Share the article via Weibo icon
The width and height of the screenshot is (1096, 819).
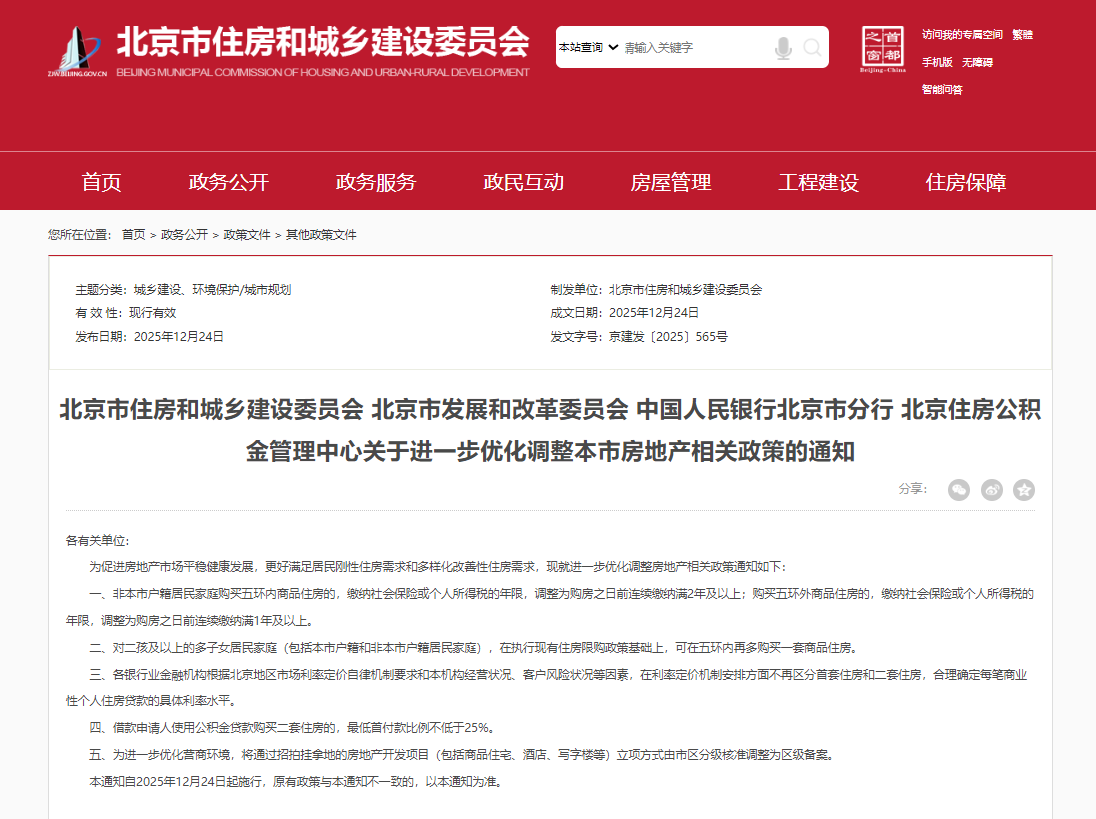pos(991,489)
